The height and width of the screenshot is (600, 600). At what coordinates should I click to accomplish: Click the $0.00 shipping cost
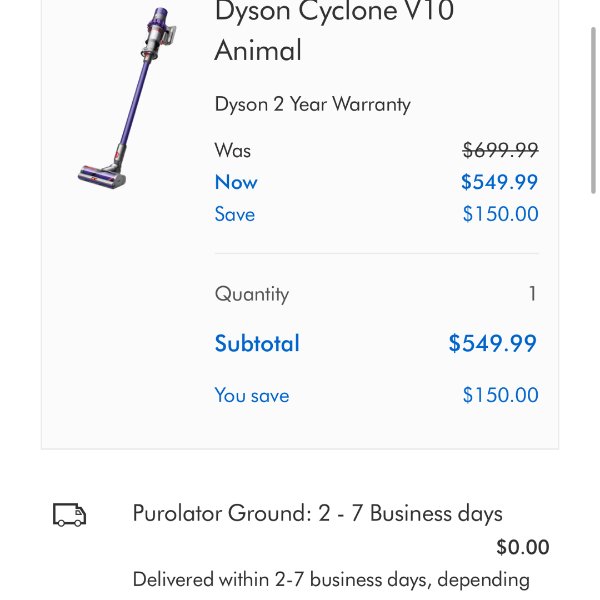pos(522,547)
